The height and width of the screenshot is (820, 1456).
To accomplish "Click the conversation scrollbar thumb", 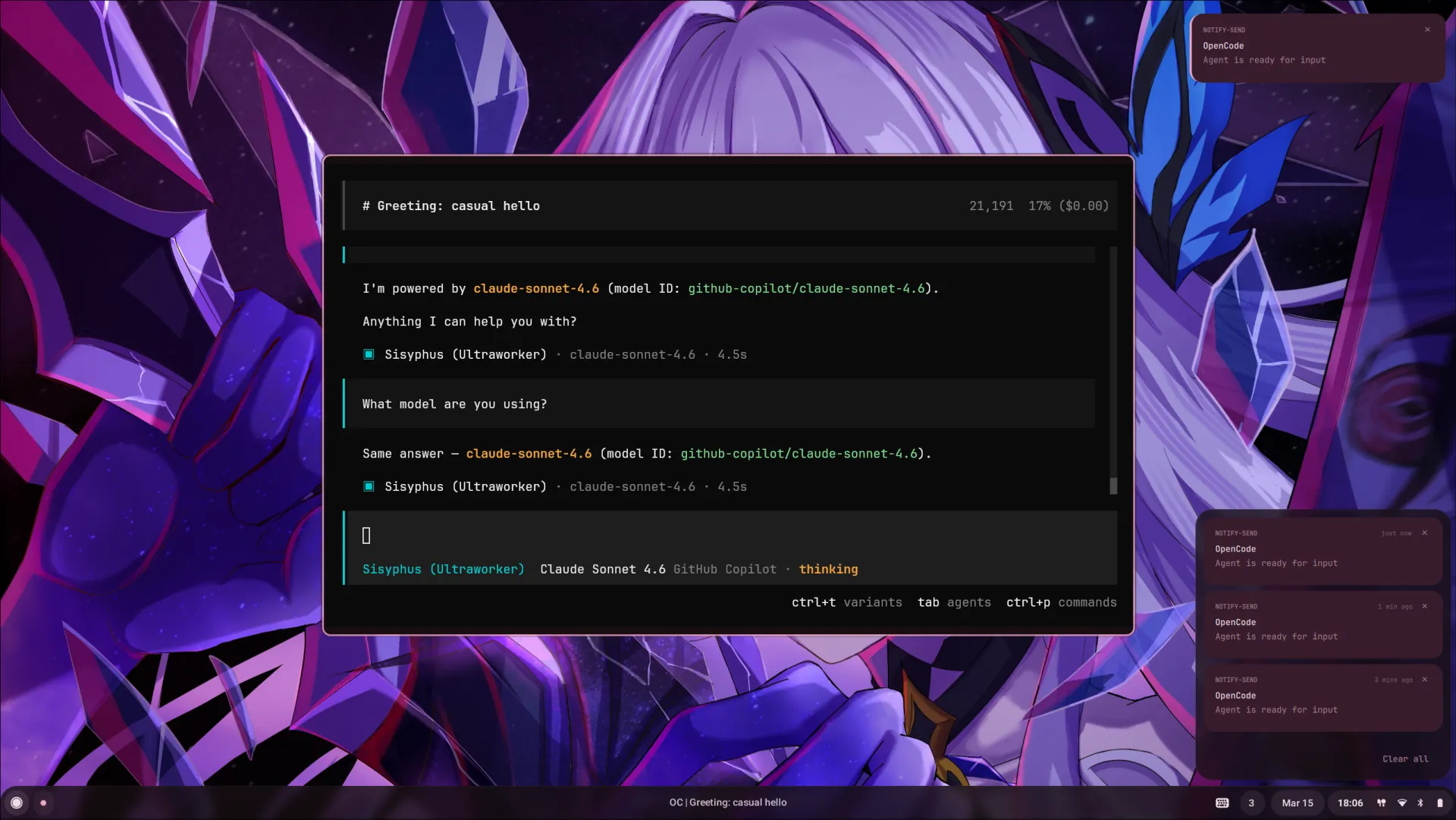I will 1113,485.
